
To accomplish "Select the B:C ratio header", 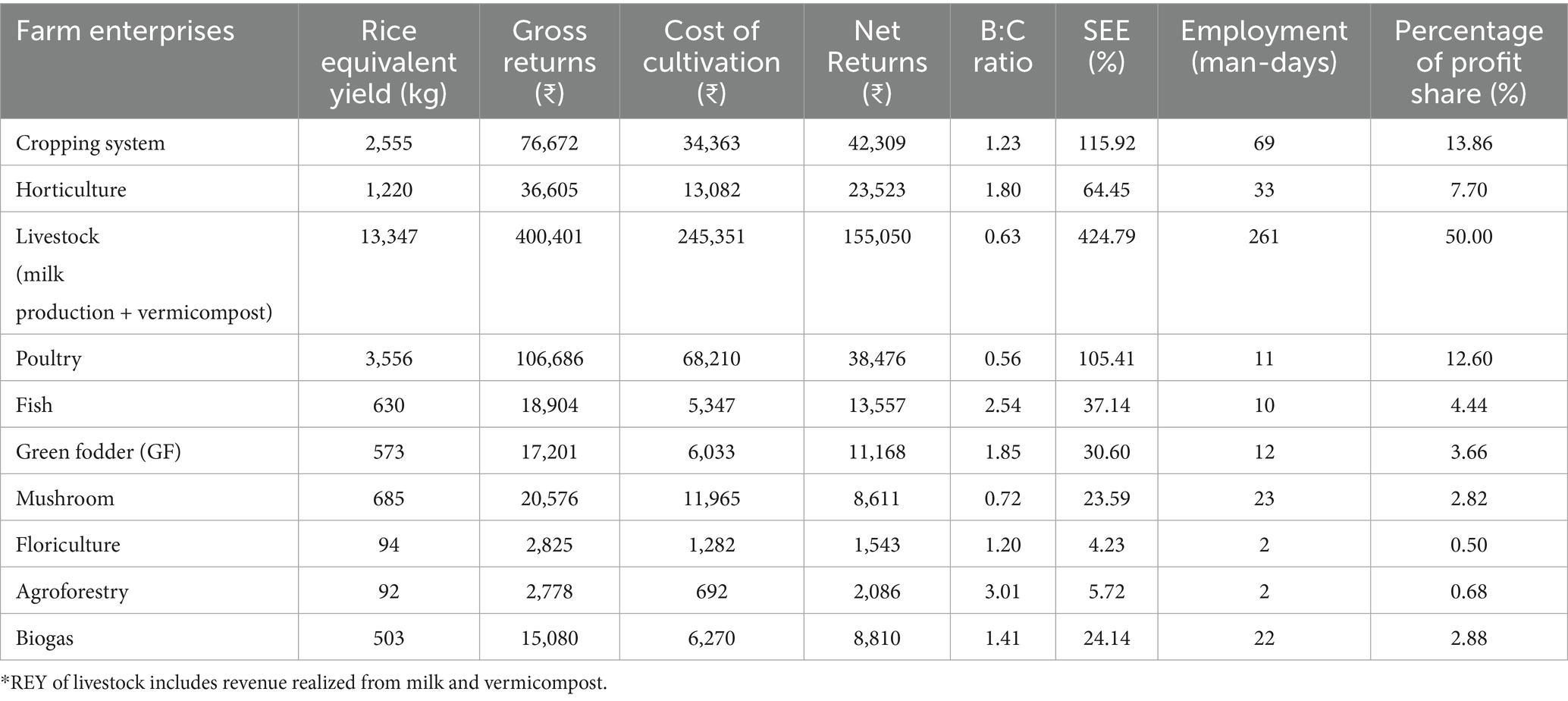I will (1002, 47).
